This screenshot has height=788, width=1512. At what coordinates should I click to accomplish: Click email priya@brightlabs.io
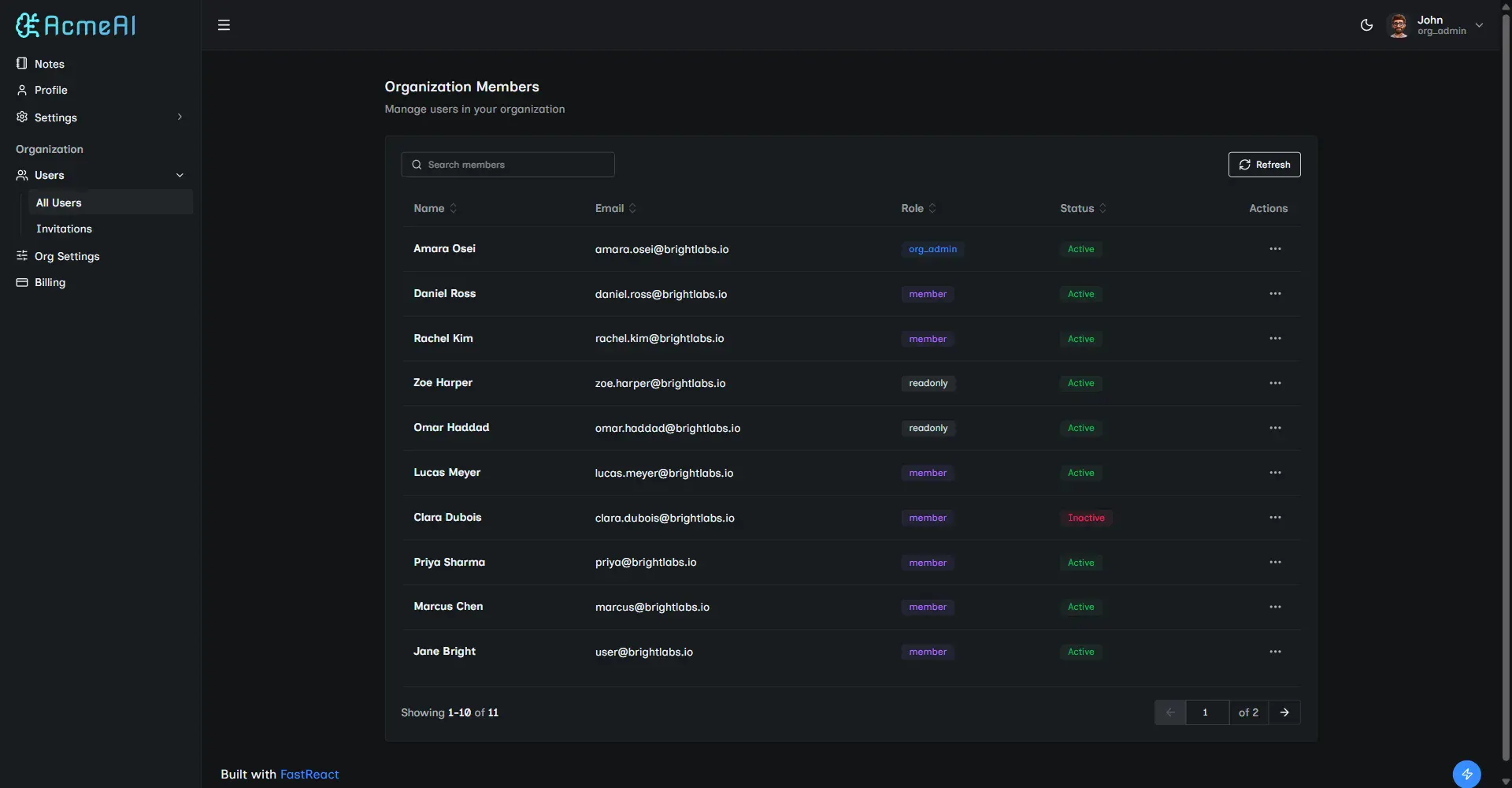tap(646, 563)
